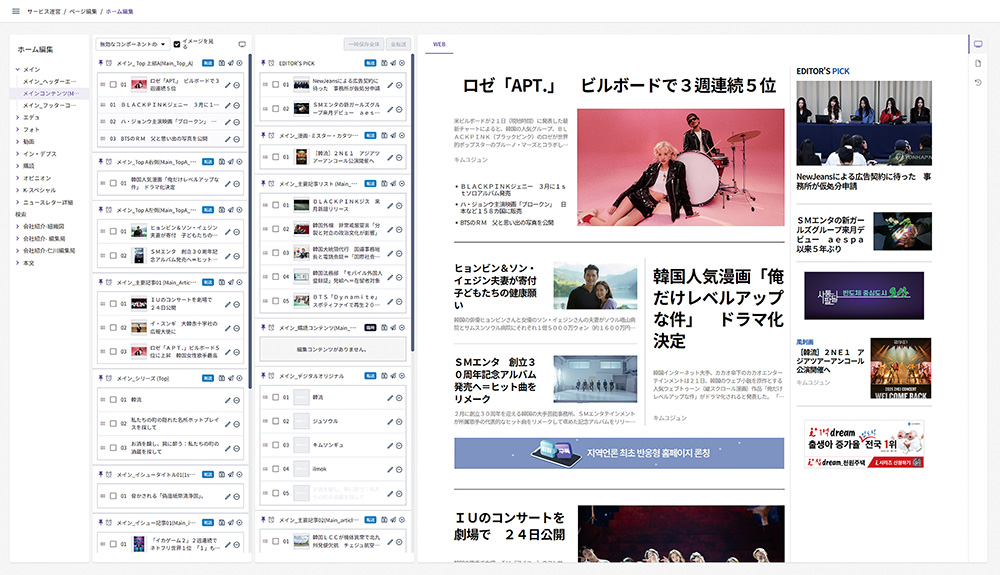Click scrollbar of the second component column

pyautogui.click(x=413, y=204)
